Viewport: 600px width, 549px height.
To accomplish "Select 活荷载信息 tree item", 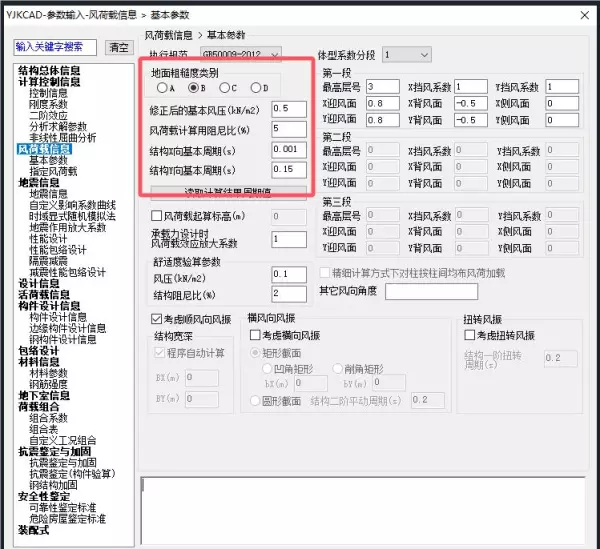I will tap(44, 295).
